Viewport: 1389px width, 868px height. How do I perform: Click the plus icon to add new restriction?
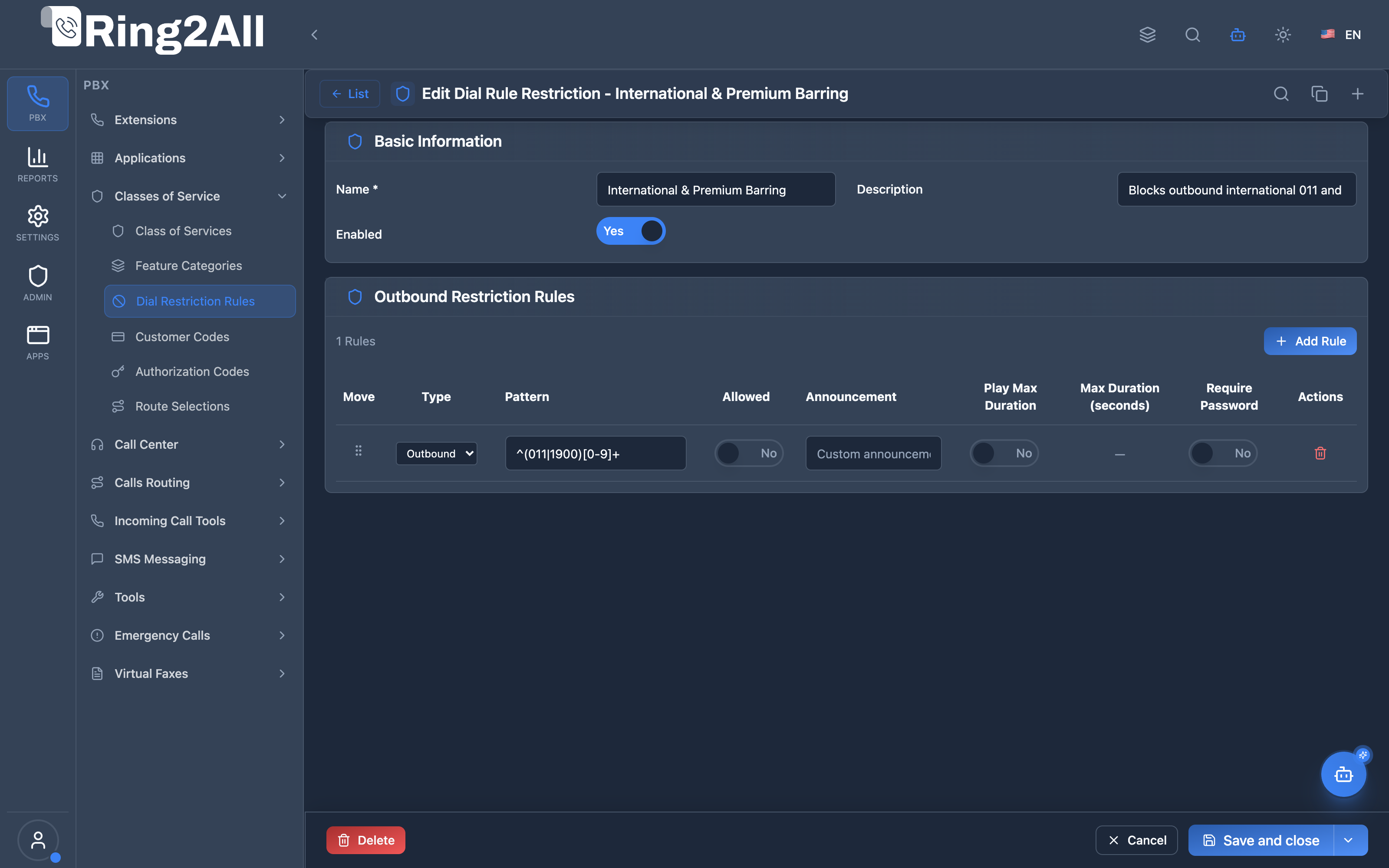(x=1357, y=94)
